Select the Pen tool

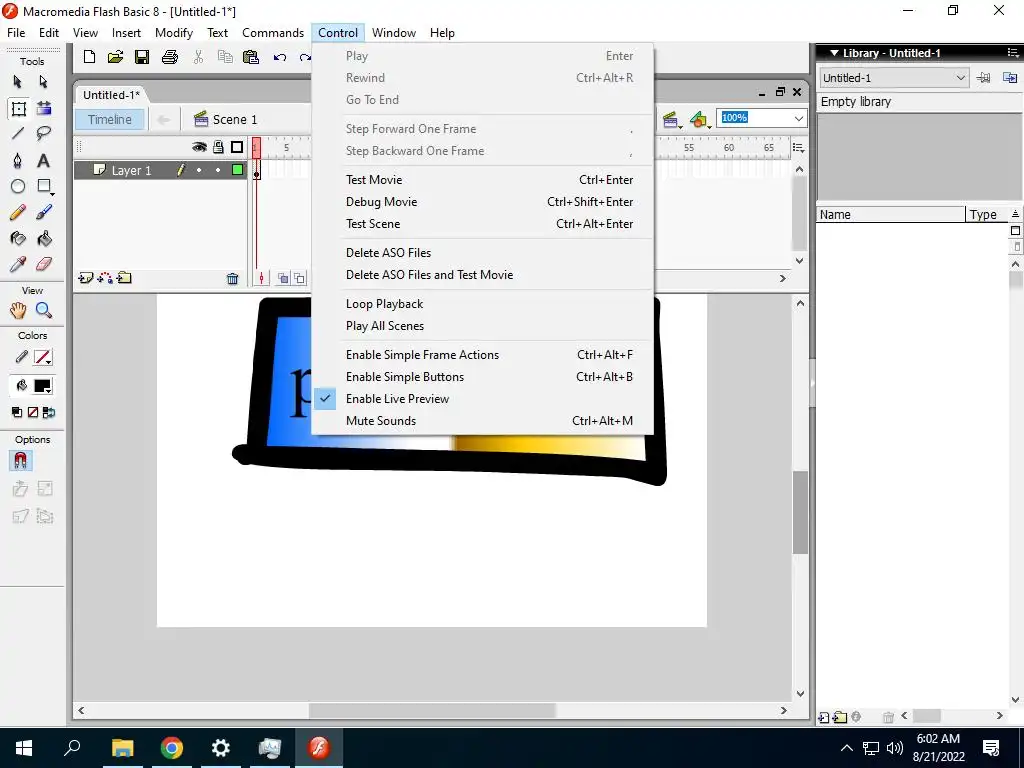click(x=18, y=161)
